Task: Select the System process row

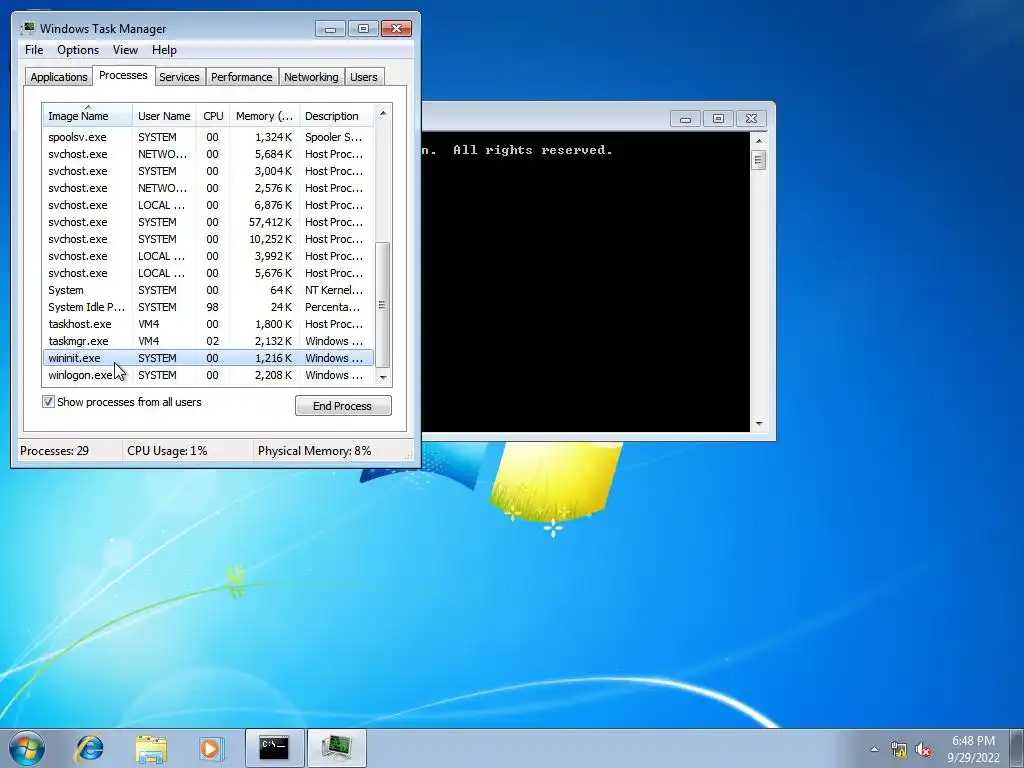Action: tap(208, 290)
